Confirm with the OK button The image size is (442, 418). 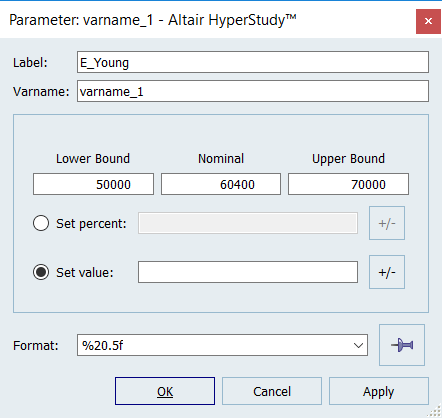pyautogui.click(x=165, y=391)
